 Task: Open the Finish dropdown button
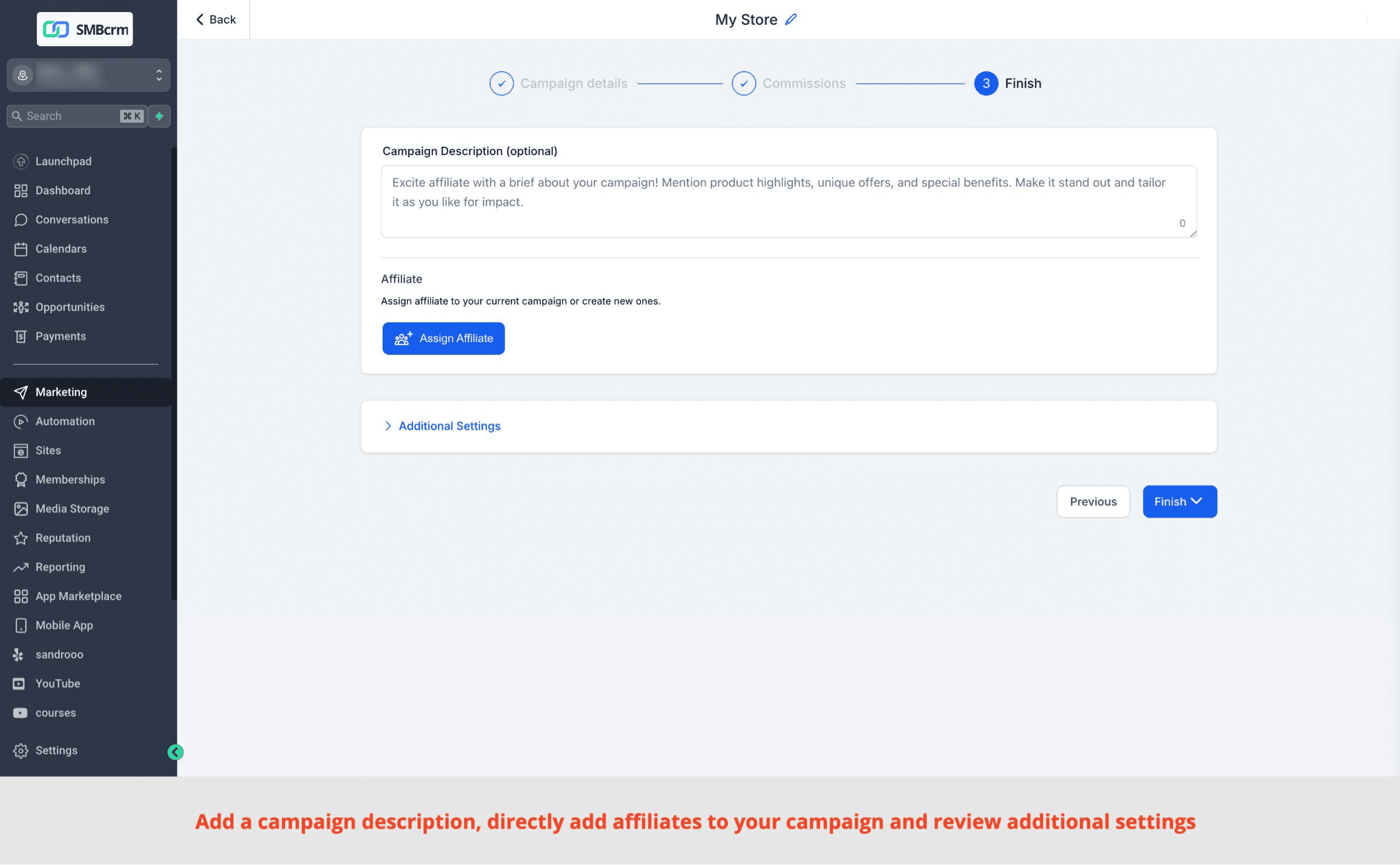[1180, 502]
